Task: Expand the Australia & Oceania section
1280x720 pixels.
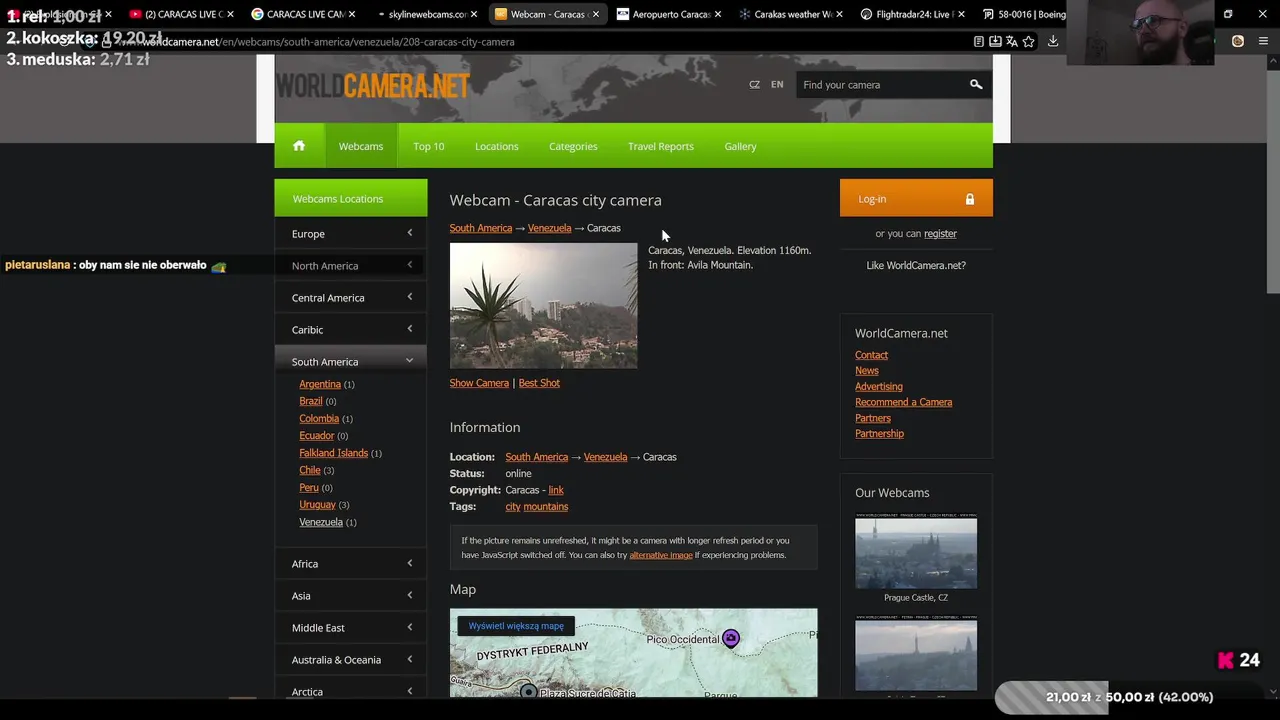Action: tap(351, 660)
